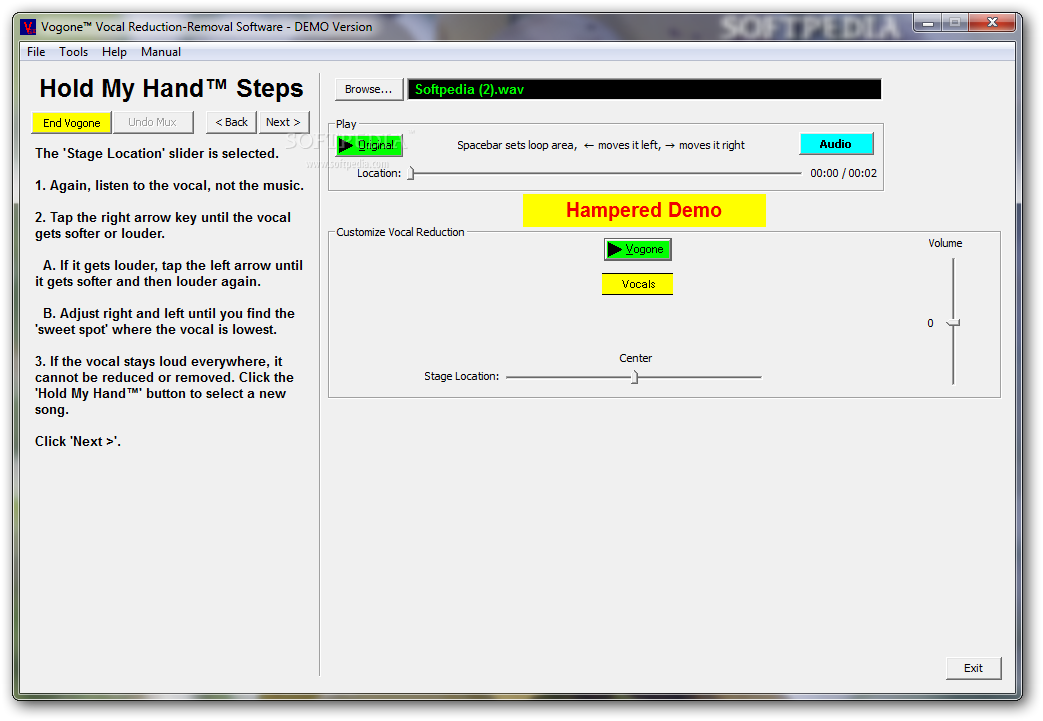Viewport: 1043px width, 721px height.
Task: Click the 00:00 / 00:02 time readout
Action: click(843, 173)
